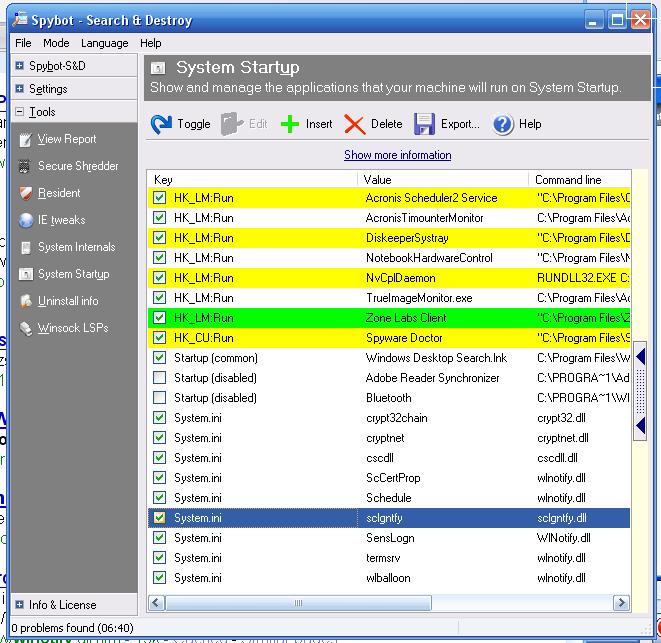
Task: Click the green plus Insert icon
Action: click(x=290, y=124)
